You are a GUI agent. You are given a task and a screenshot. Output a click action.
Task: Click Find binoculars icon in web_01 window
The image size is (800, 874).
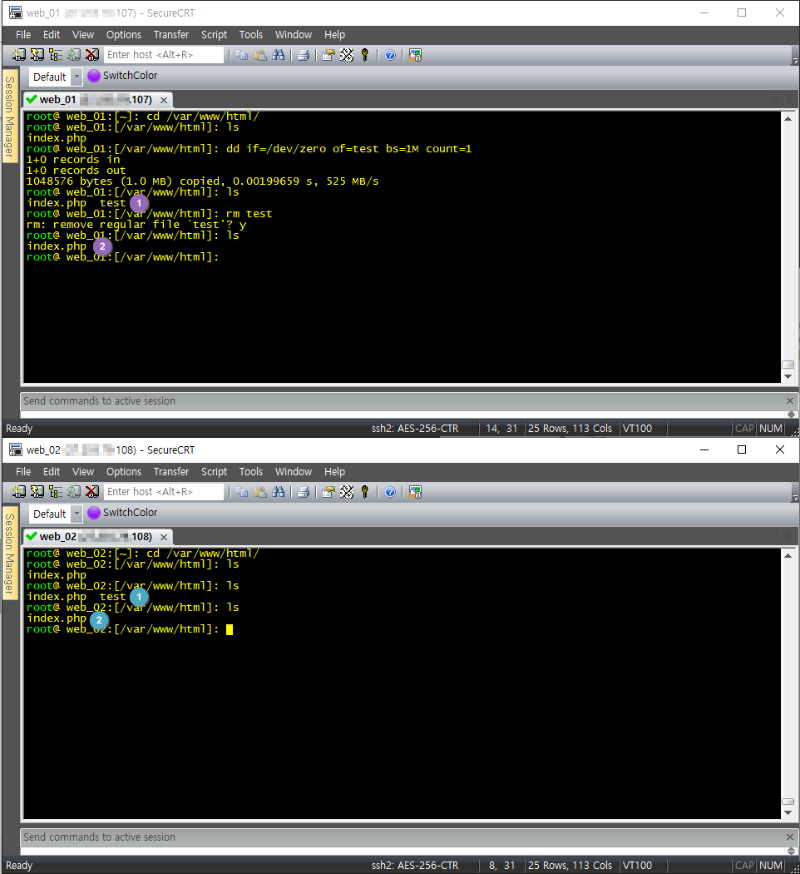(x=279, y=55)
